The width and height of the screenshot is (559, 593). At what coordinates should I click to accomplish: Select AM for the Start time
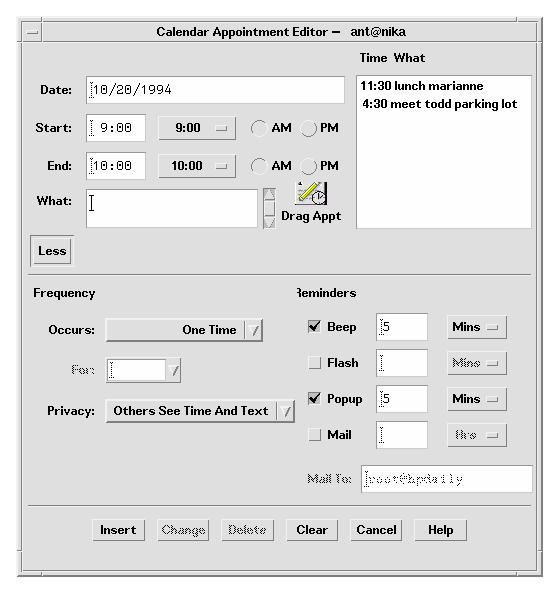259,128
